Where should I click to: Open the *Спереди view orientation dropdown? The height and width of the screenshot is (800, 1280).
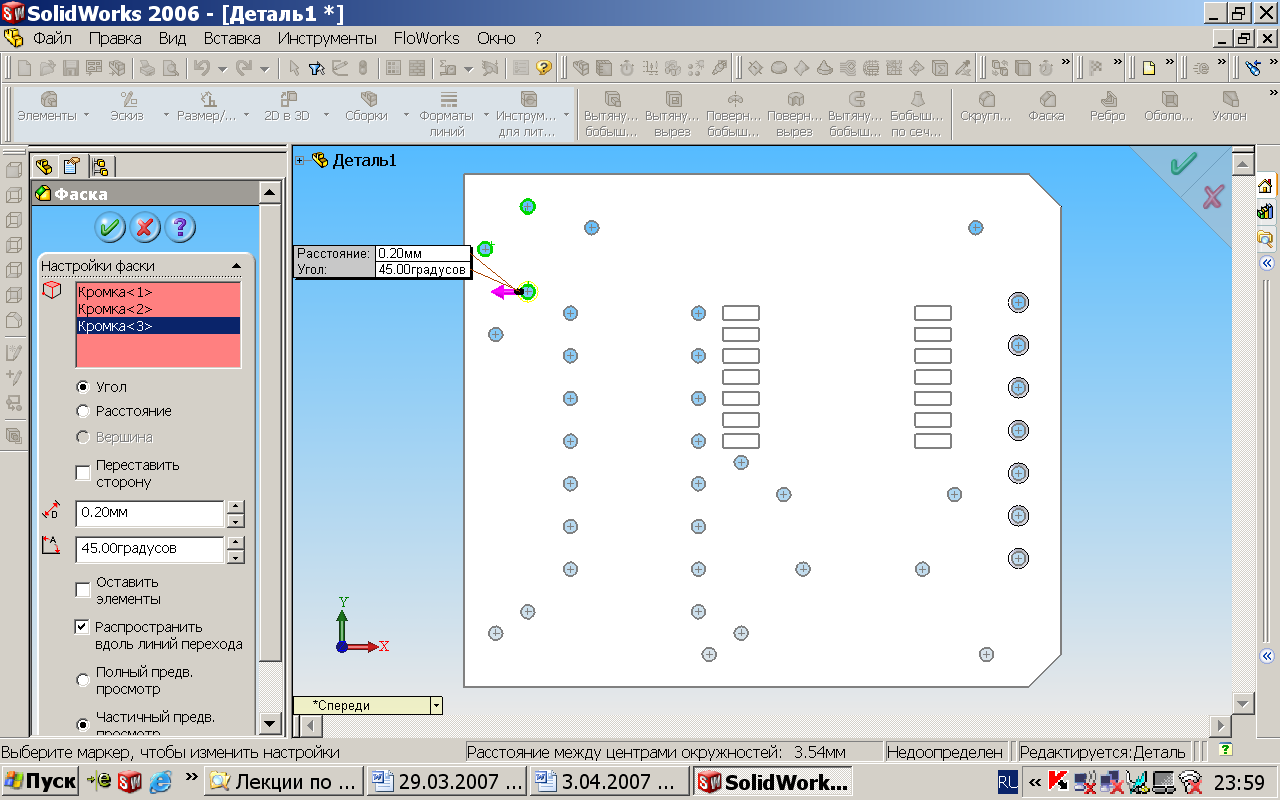point(436,705)
